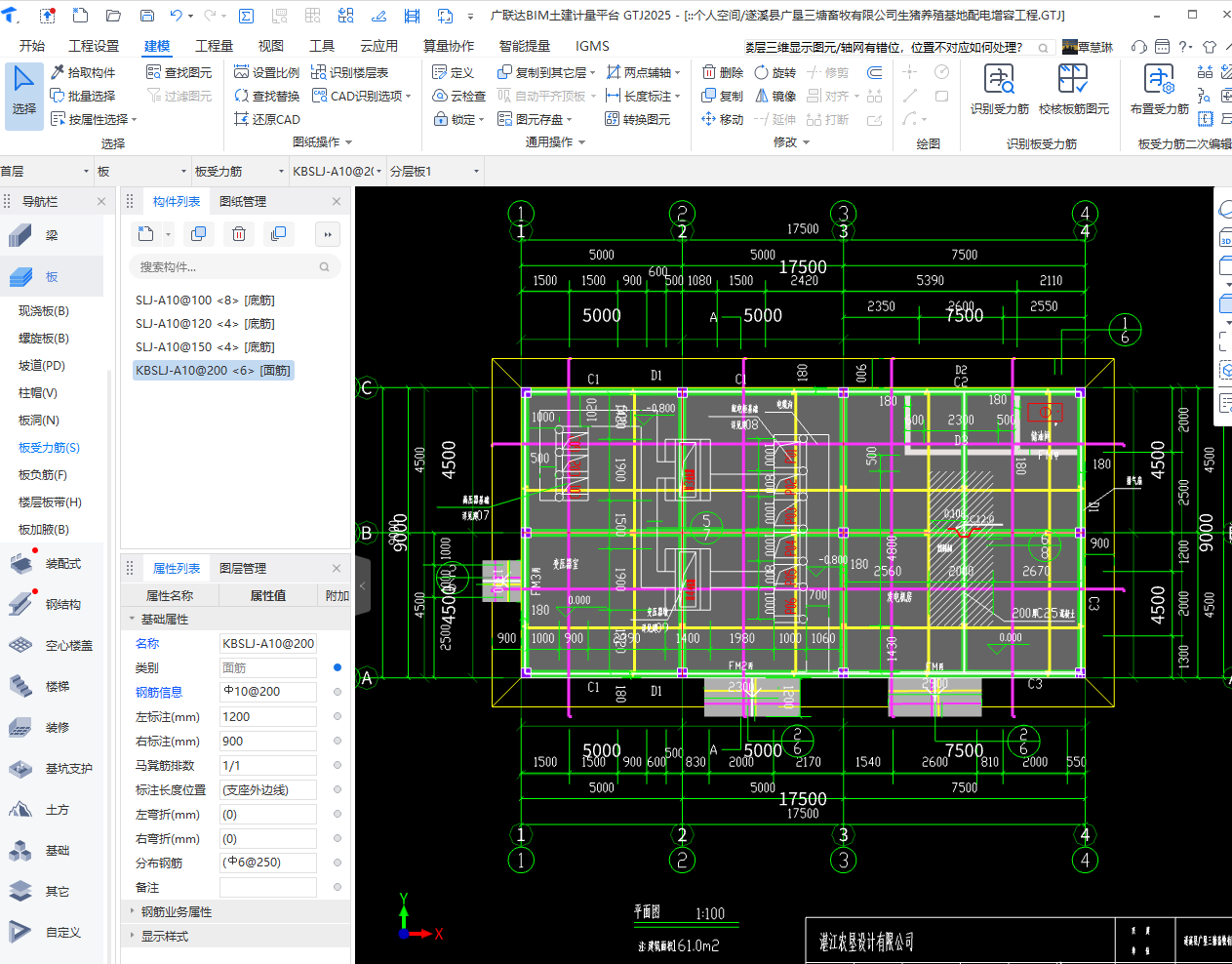Screen dimensions: 1232x964
Task: Select 现浇板(B) in the navigation list
Action: (x=44, y=311)
